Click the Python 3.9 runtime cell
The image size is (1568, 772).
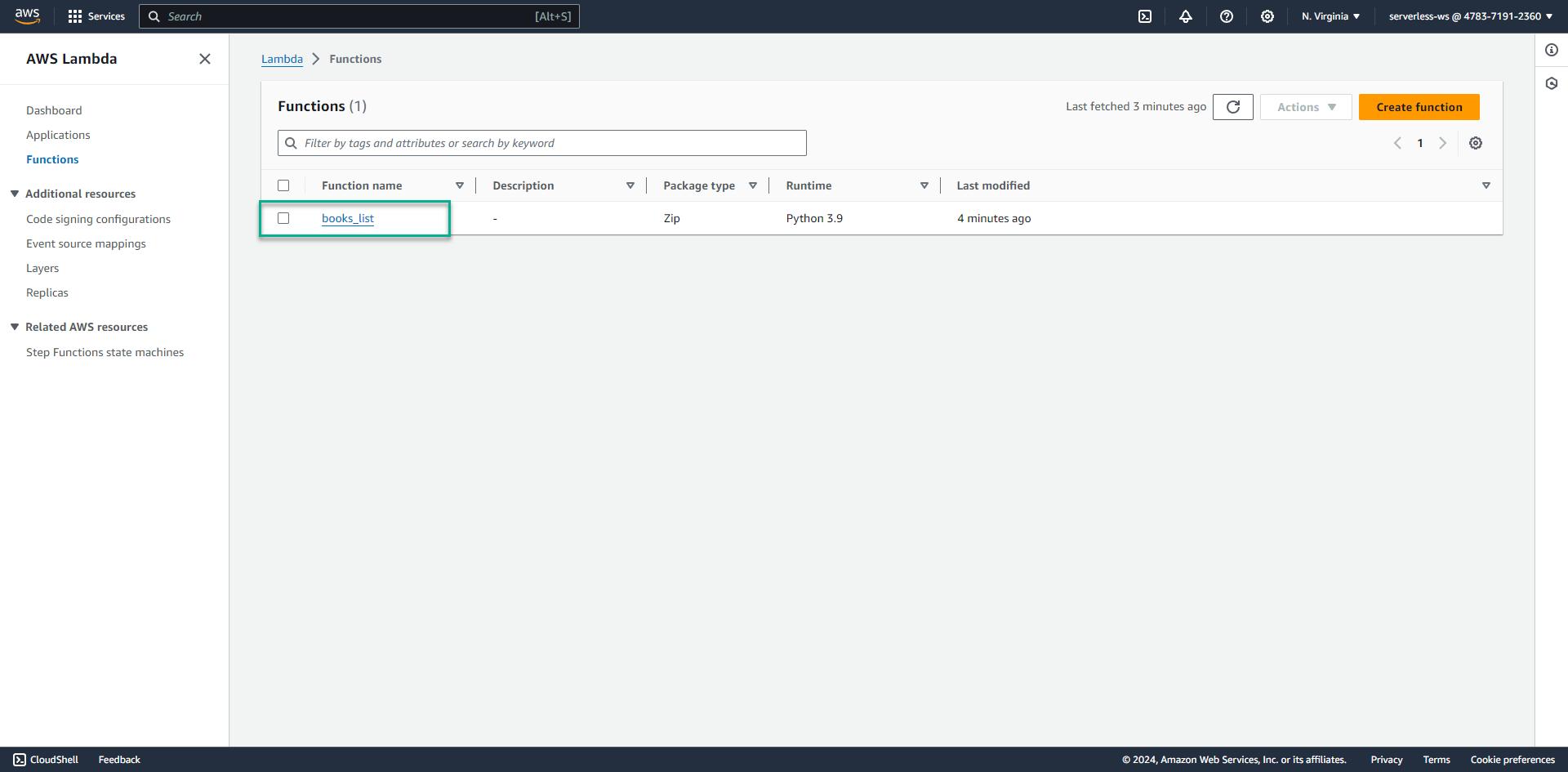814,218
